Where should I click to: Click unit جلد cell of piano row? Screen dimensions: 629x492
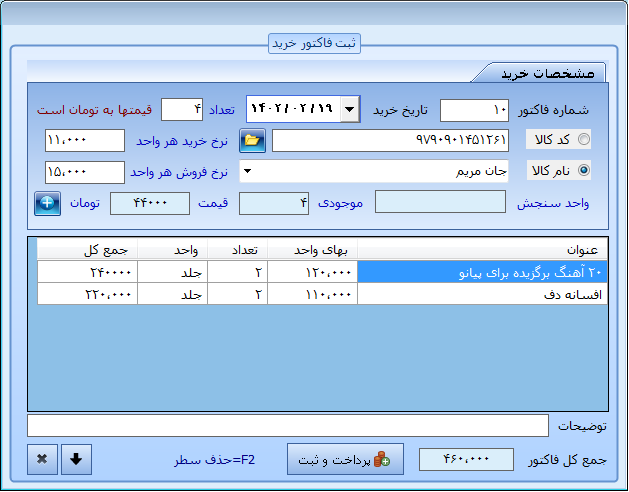click(172, 272)
